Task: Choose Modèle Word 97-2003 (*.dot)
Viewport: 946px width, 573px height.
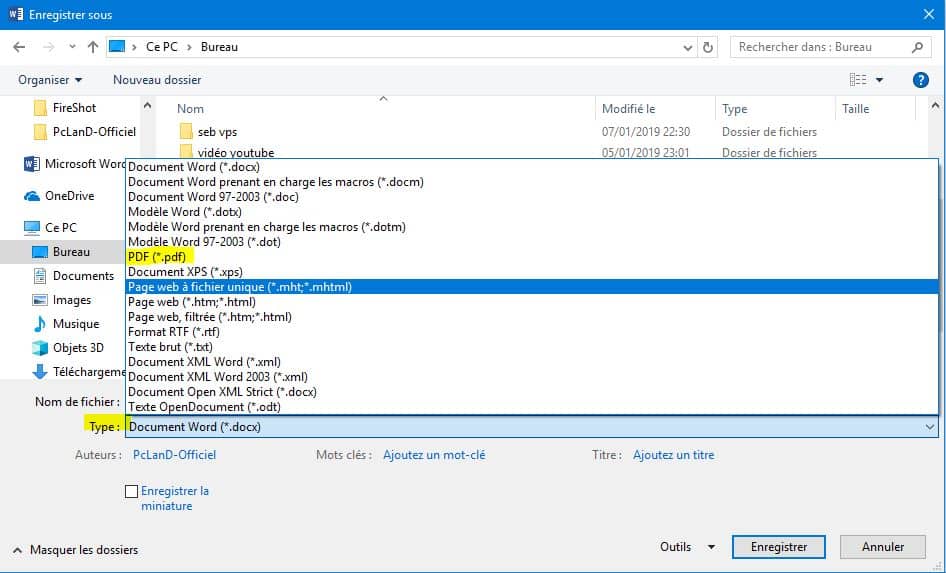Action: [x=532, y=242]
